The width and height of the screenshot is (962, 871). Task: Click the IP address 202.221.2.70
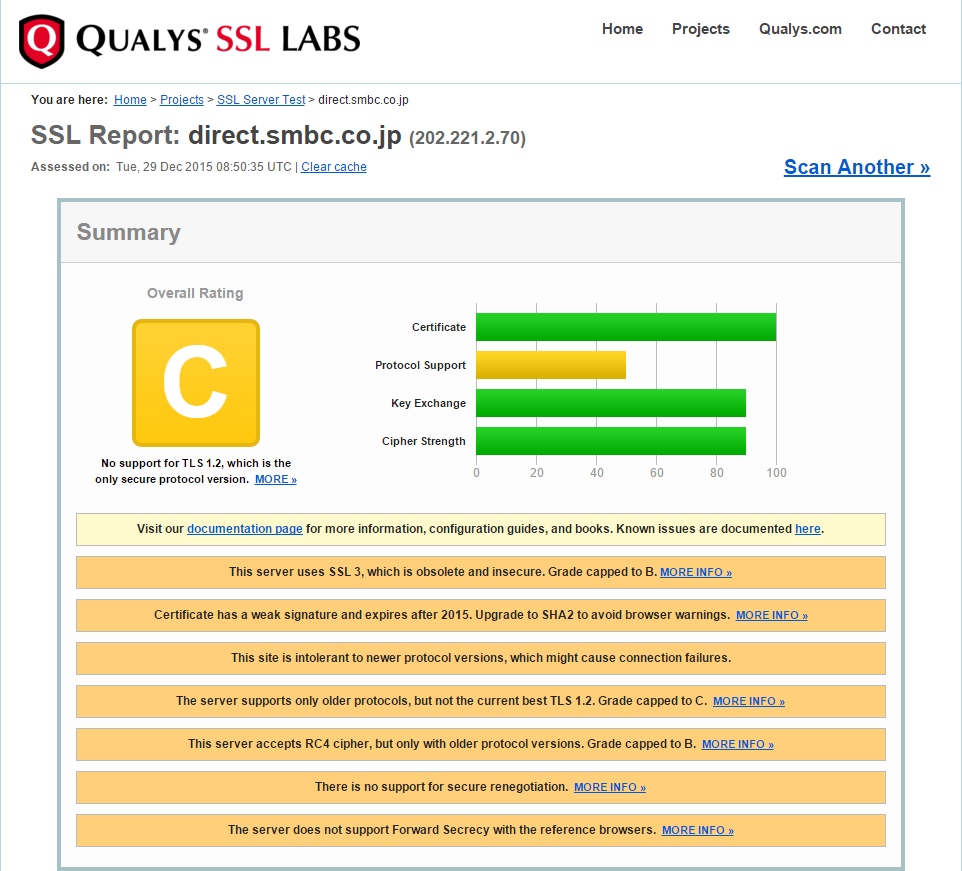[x=468, y=138]
